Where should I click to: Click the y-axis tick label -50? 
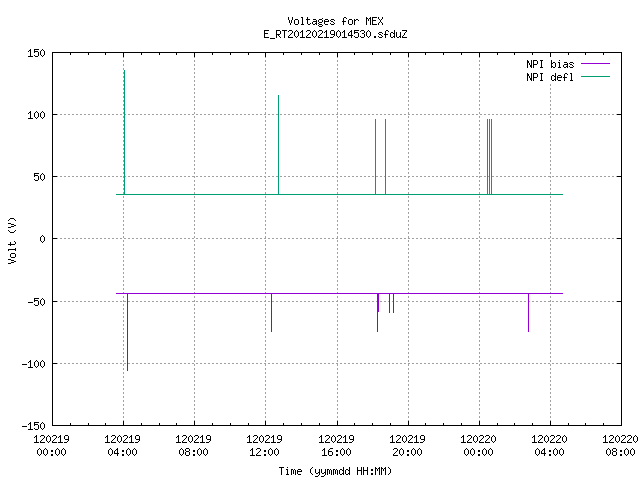click(x=36, y=302)
